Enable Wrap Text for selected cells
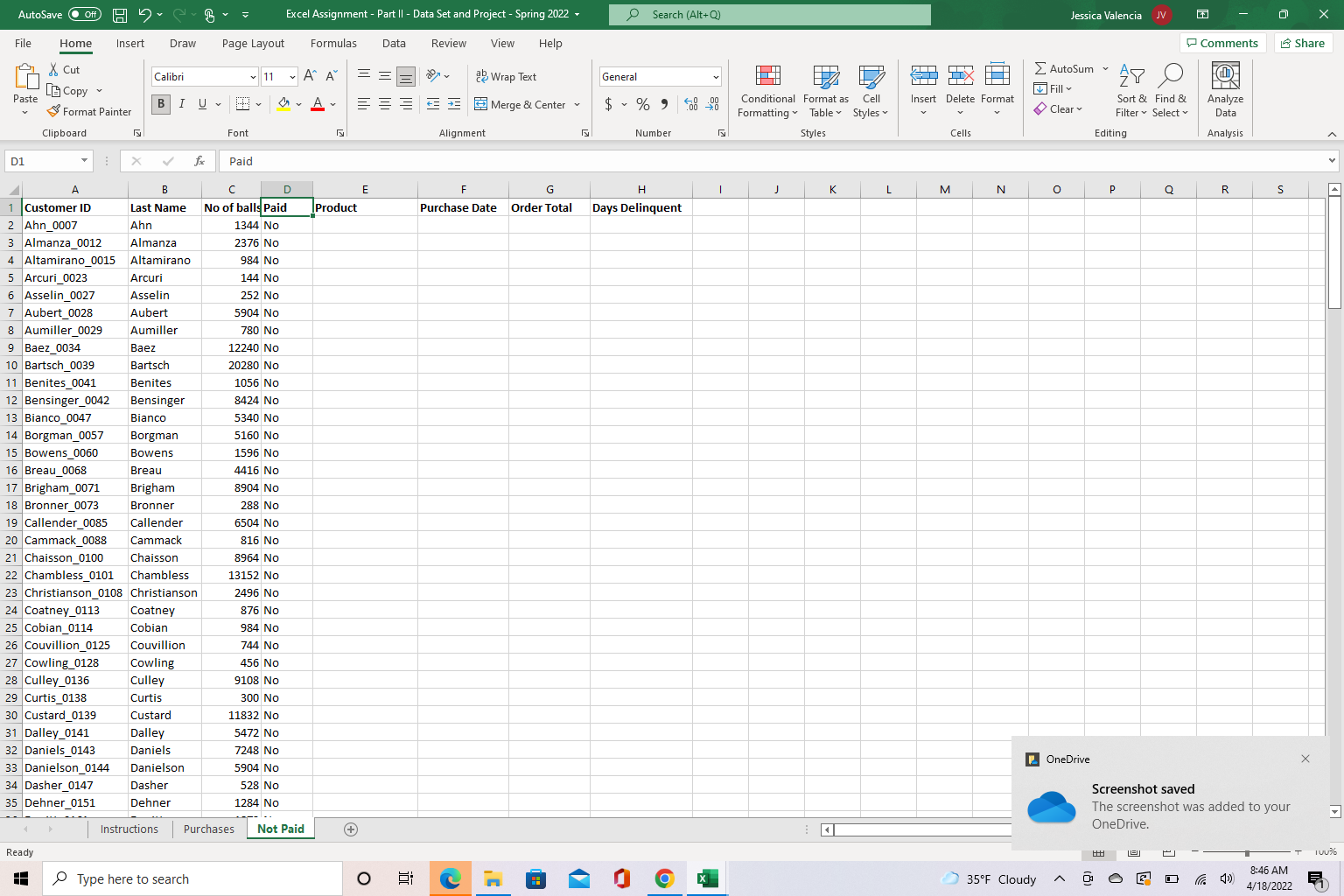Screen dimensions: 1344x896 tap(507, 76)
